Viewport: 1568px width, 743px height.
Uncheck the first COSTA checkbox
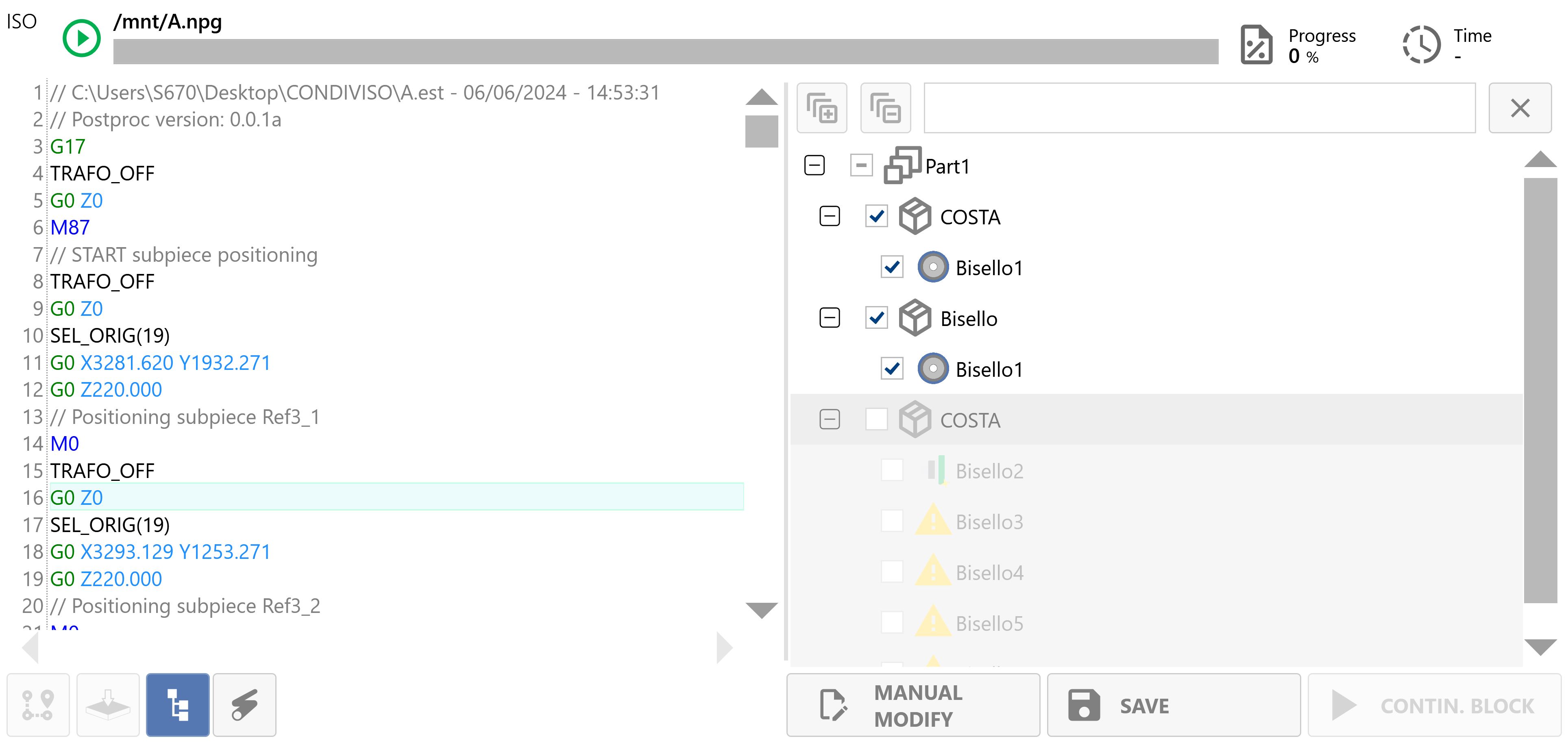pyautogui.click(x=877, y=216)
